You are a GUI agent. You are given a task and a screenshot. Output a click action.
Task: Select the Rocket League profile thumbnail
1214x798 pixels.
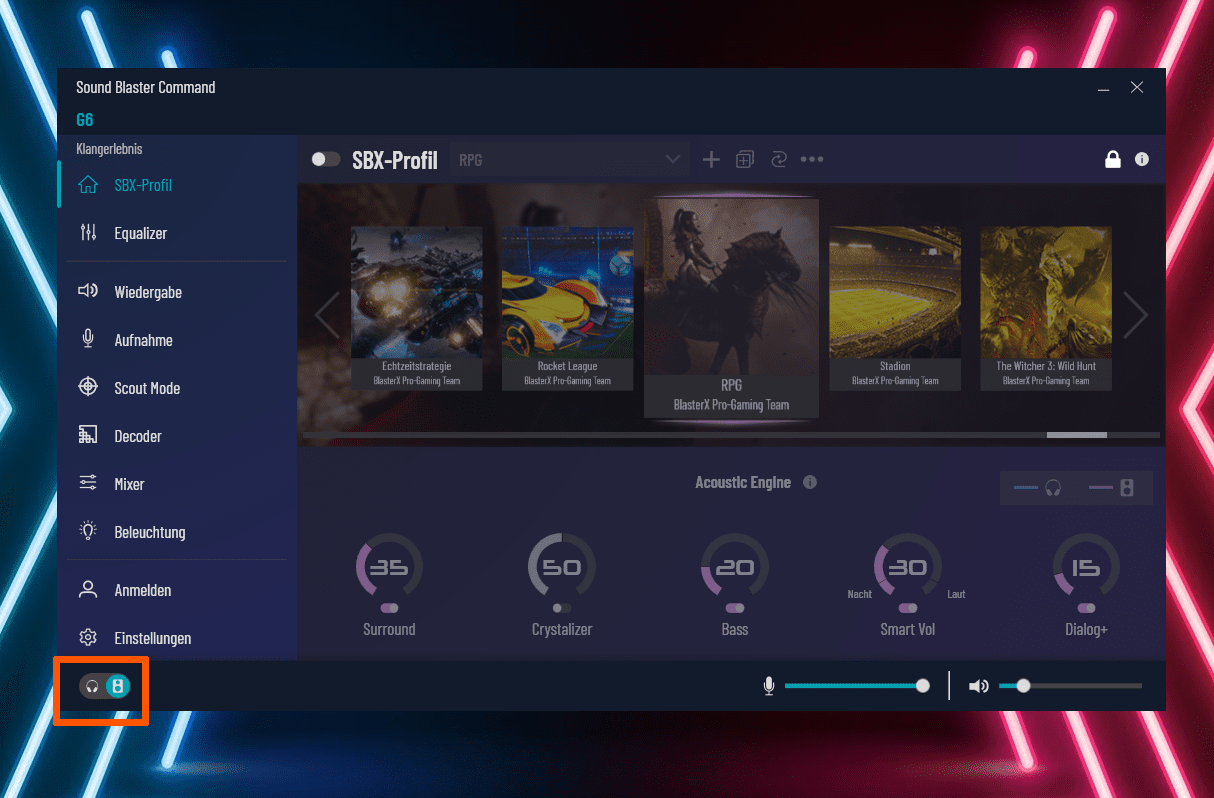pyautogui.click(x=567, y=308)
